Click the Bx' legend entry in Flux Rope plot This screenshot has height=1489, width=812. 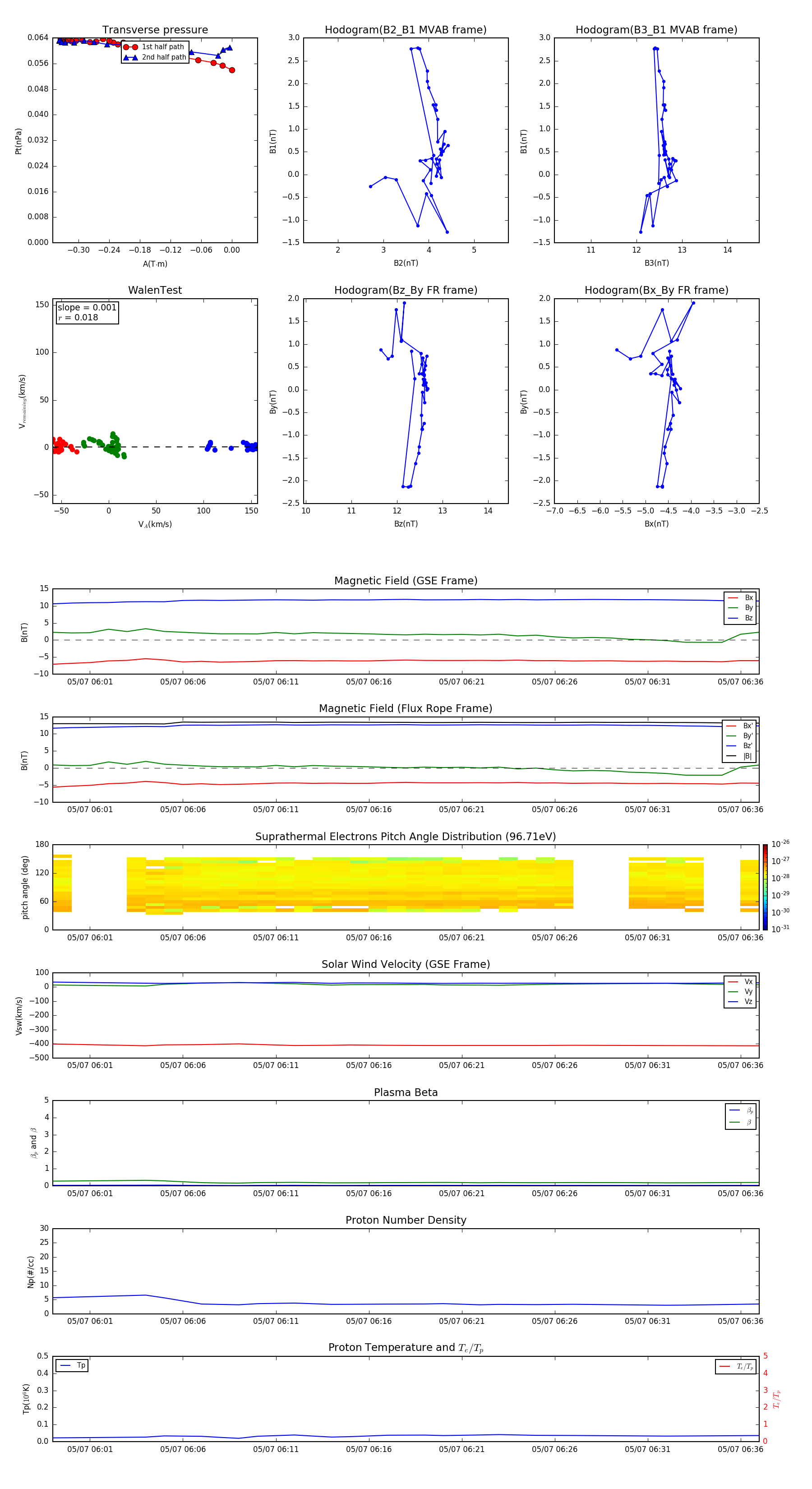740,726
